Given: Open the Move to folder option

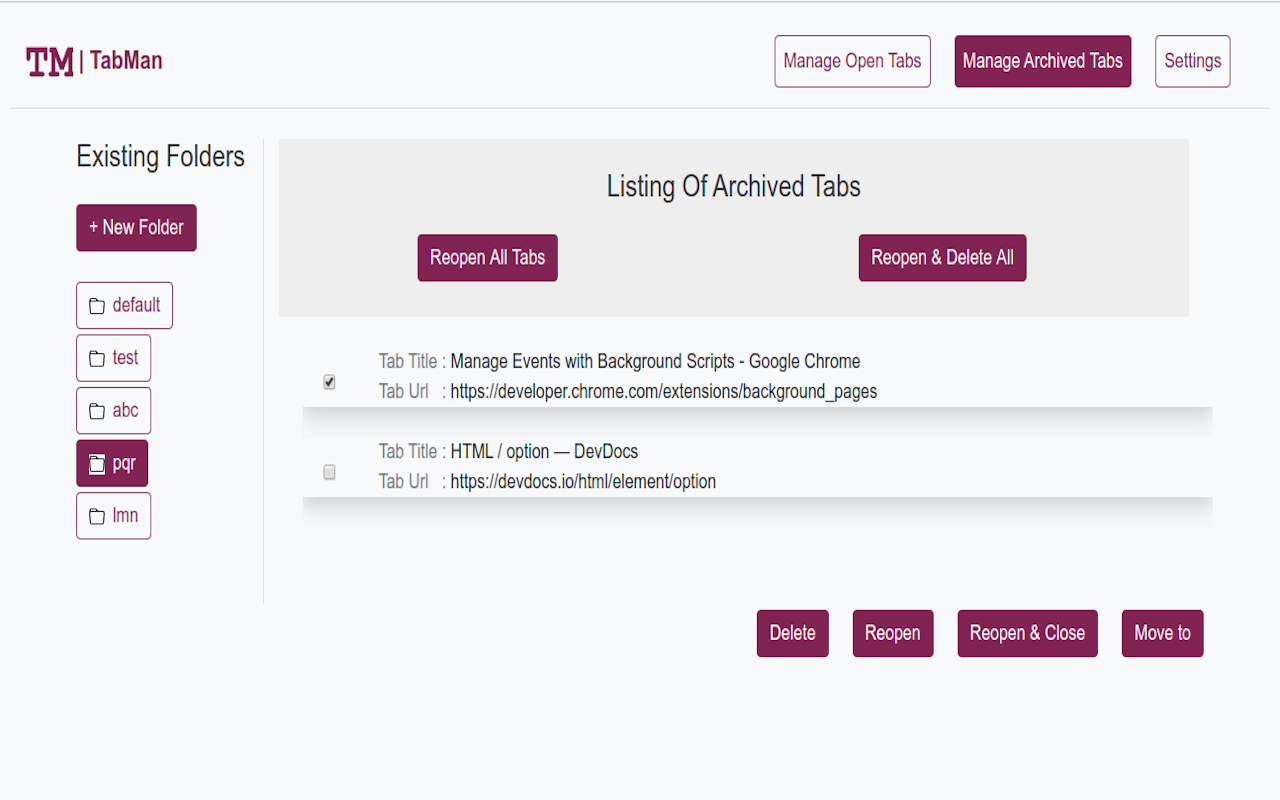Looking at the screenshot, I should coord(1162,633).
